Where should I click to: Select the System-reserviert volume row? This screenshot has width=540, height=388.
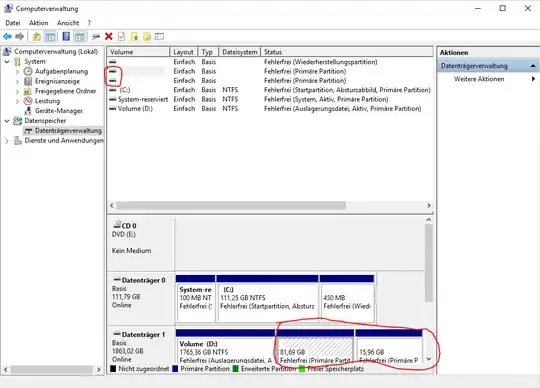click(x=270, y=99)
